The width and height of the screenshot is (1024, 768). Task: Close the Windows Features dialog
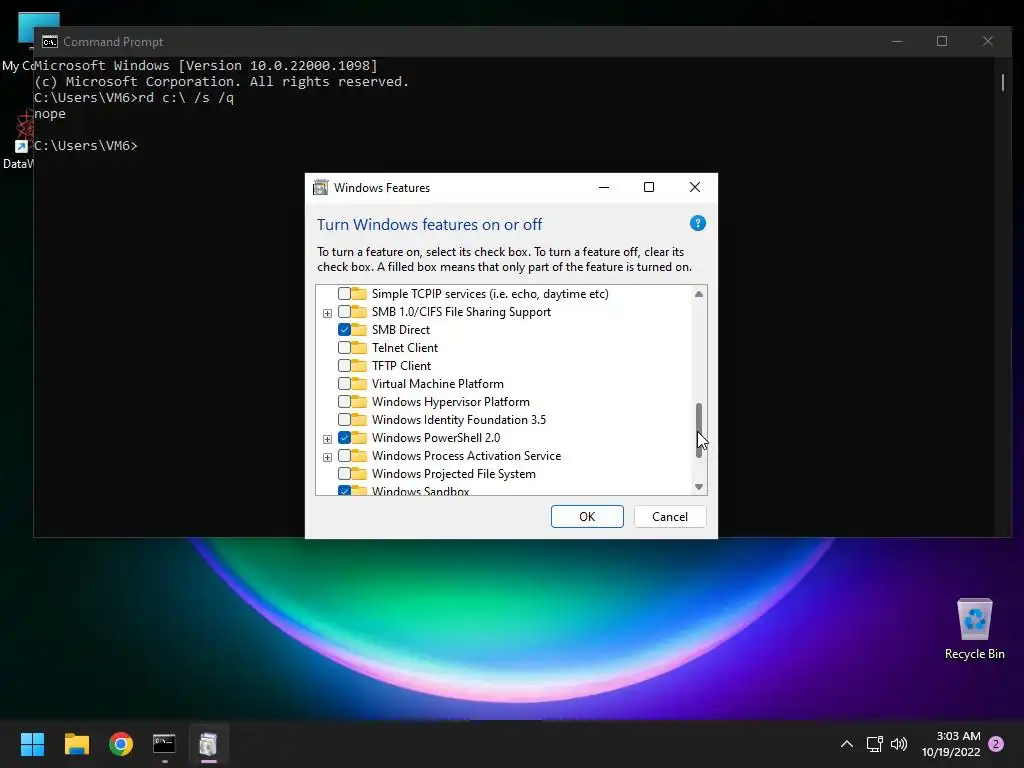click(695, 187)
